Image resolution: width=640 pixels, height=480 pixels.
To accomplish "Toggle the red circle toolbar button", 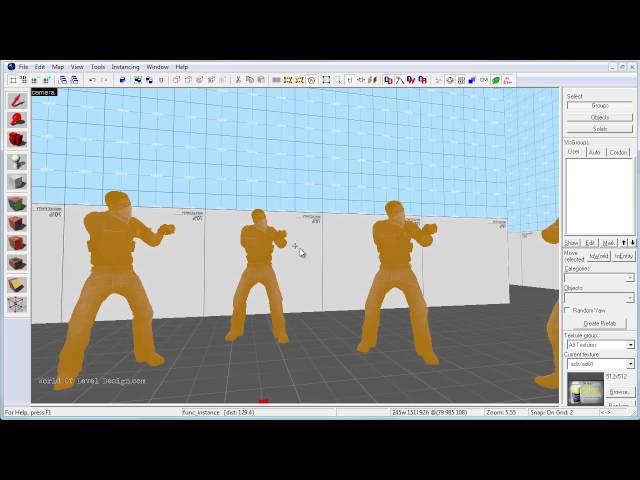I will [311, 80].
